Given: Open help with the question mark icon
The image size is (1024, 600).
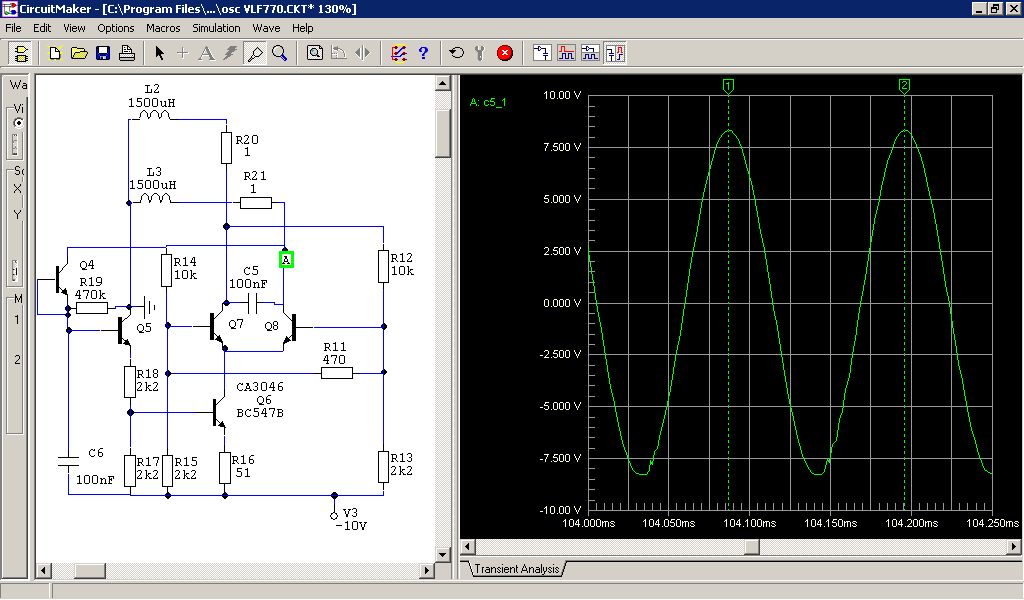Looking at the screenshot, I should click(x=423, y=53).
